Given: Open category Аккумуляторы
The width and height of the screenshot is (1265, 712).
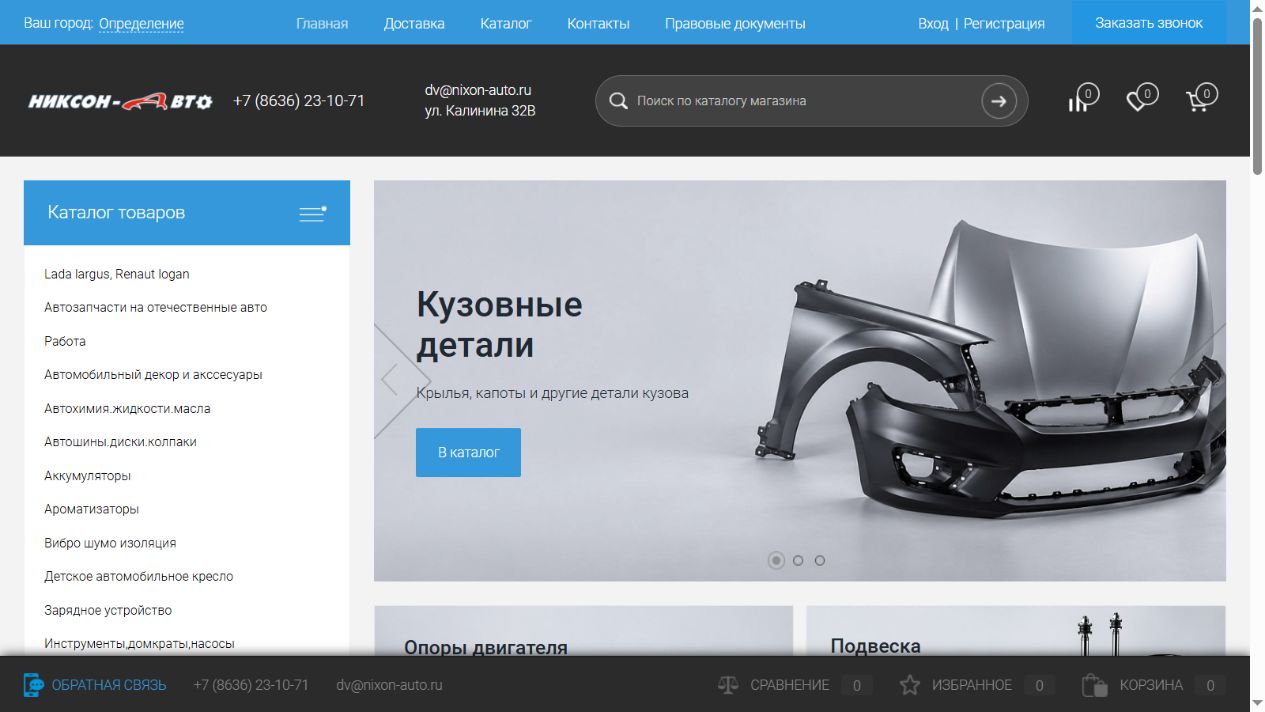Looking at the screenshot, I should pyautogui.click(x=88, y=476).
